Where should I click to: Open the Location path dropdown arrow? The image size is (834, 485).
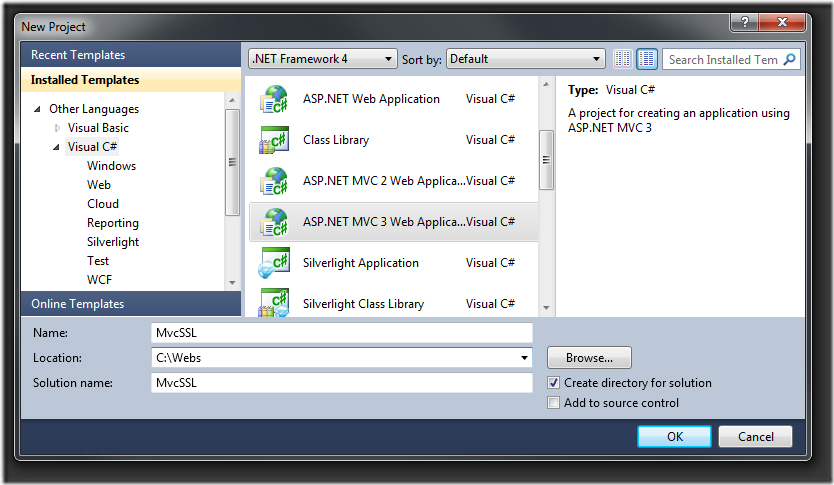pyautogui.click(x=524, y=358)
